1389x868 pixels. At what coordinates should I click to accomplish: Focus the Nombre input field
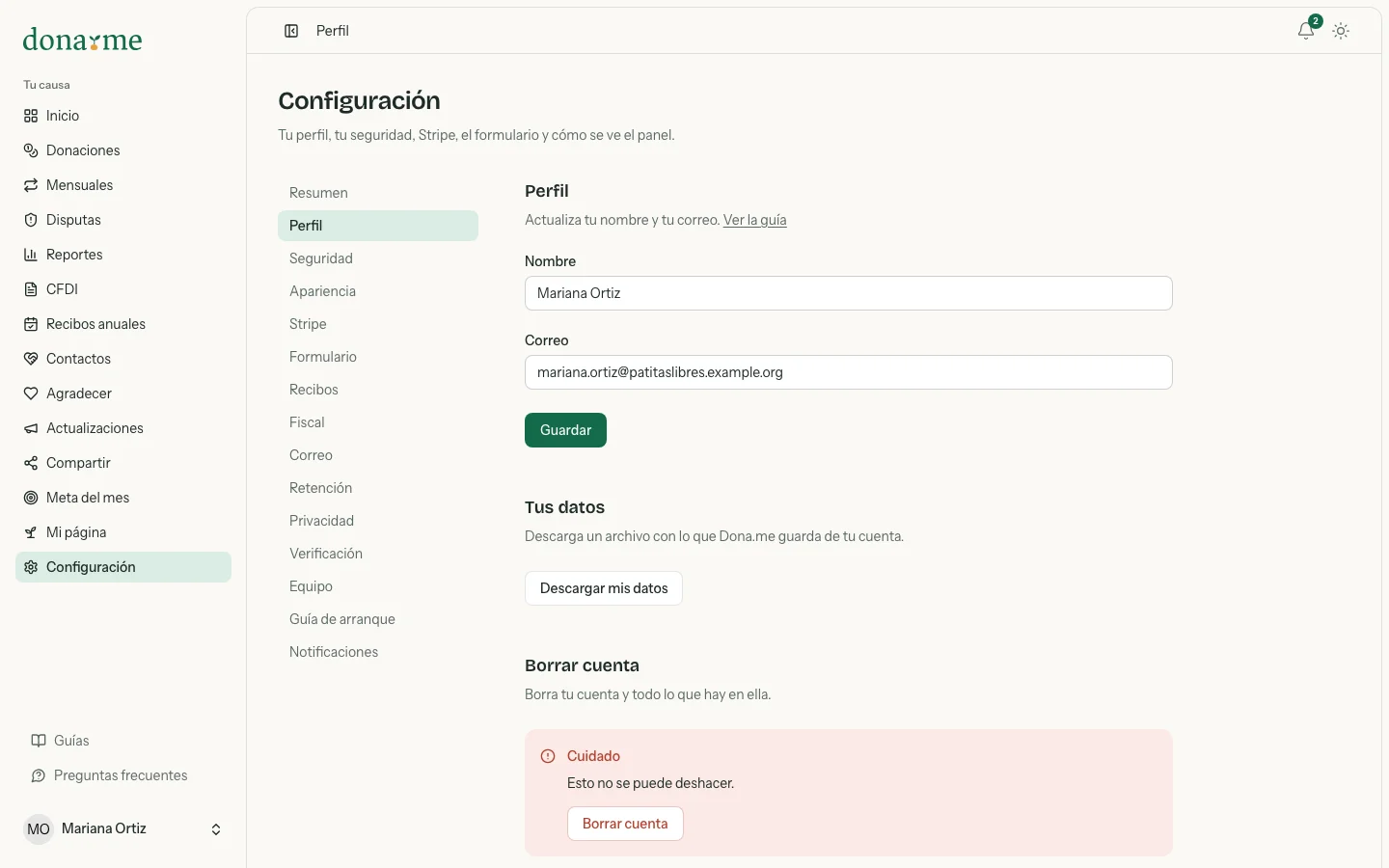(849, 293)
